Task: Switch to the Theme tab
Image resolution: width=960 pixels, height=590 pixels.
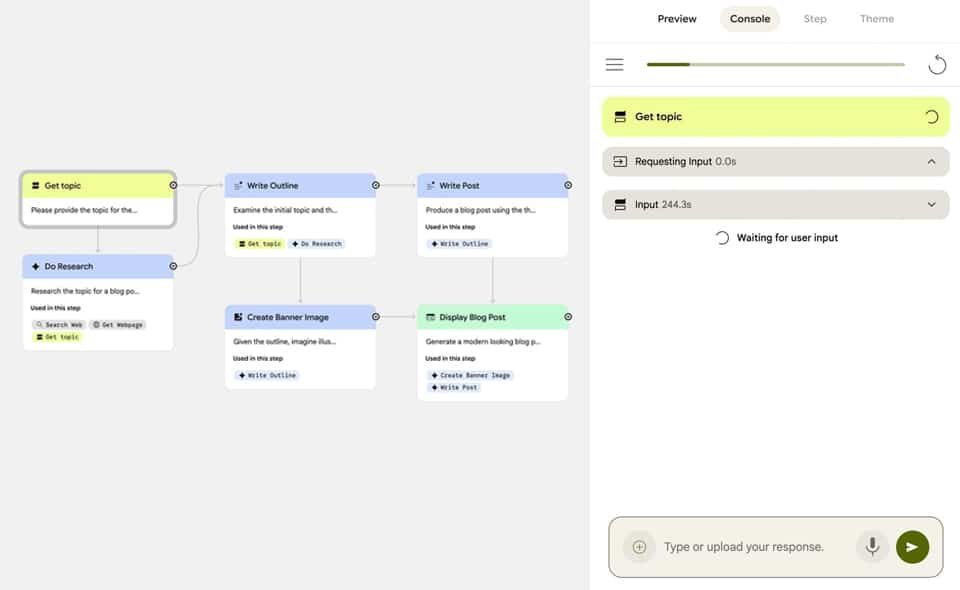Action: [877, 19]
